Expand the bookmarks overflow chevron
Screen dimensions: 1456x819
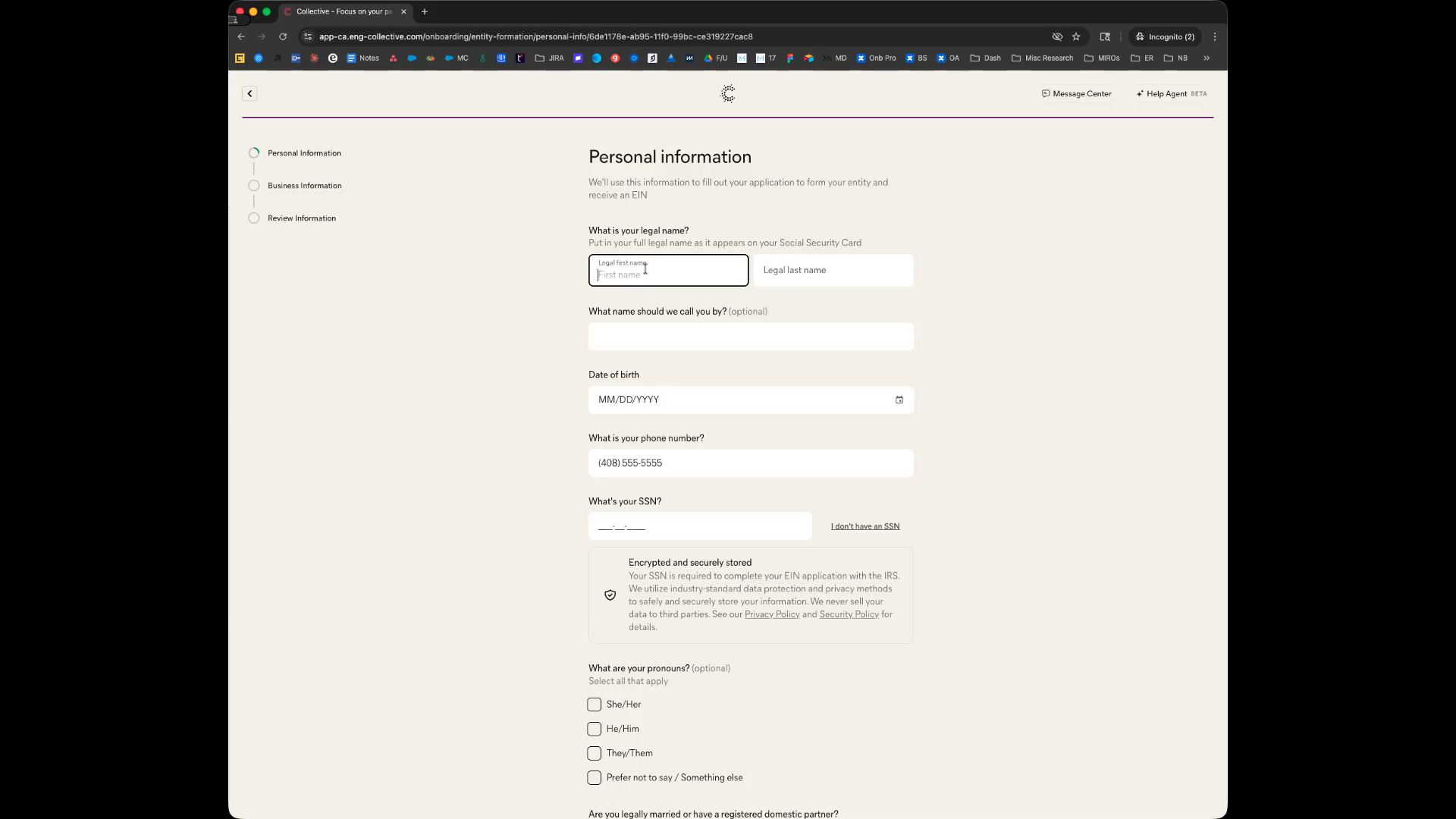point(1206,58)
